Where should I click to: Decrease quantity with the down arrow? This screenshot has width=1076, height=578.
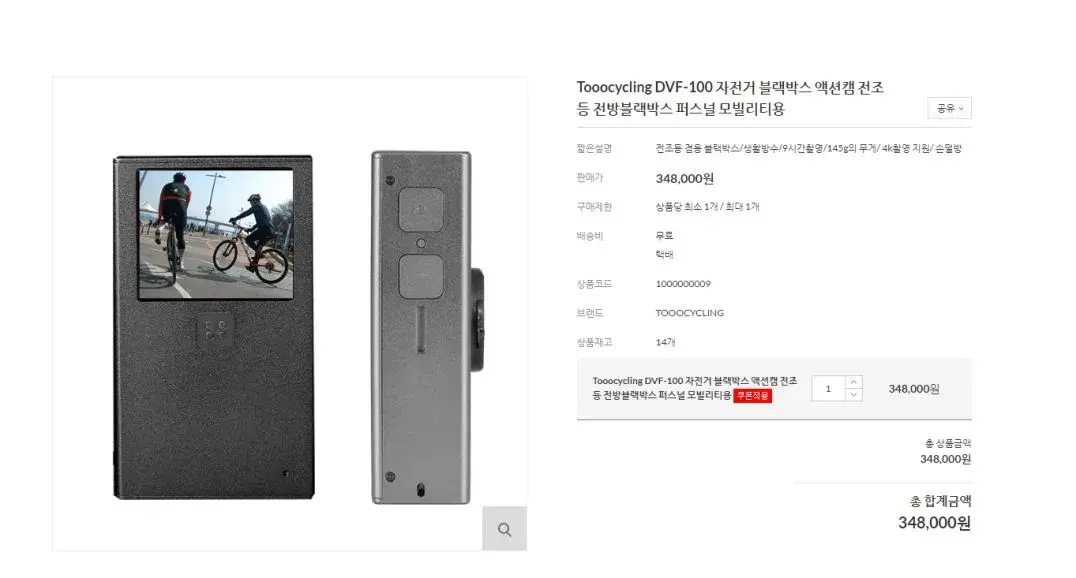pos(854,395)
